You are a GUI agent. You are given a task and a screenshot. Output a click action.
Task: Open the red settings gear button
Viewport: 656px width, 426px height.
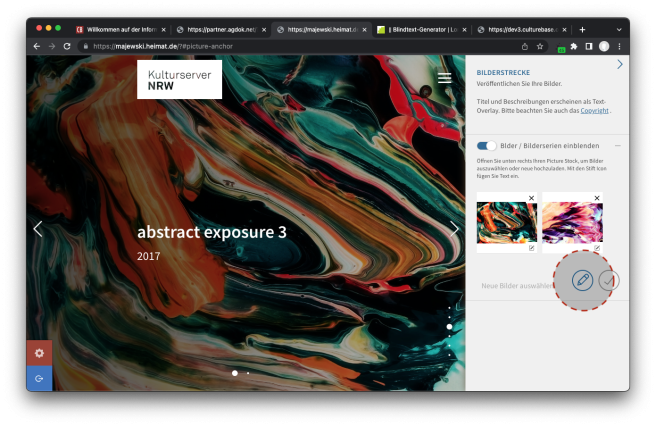click(x=39, y=353)
